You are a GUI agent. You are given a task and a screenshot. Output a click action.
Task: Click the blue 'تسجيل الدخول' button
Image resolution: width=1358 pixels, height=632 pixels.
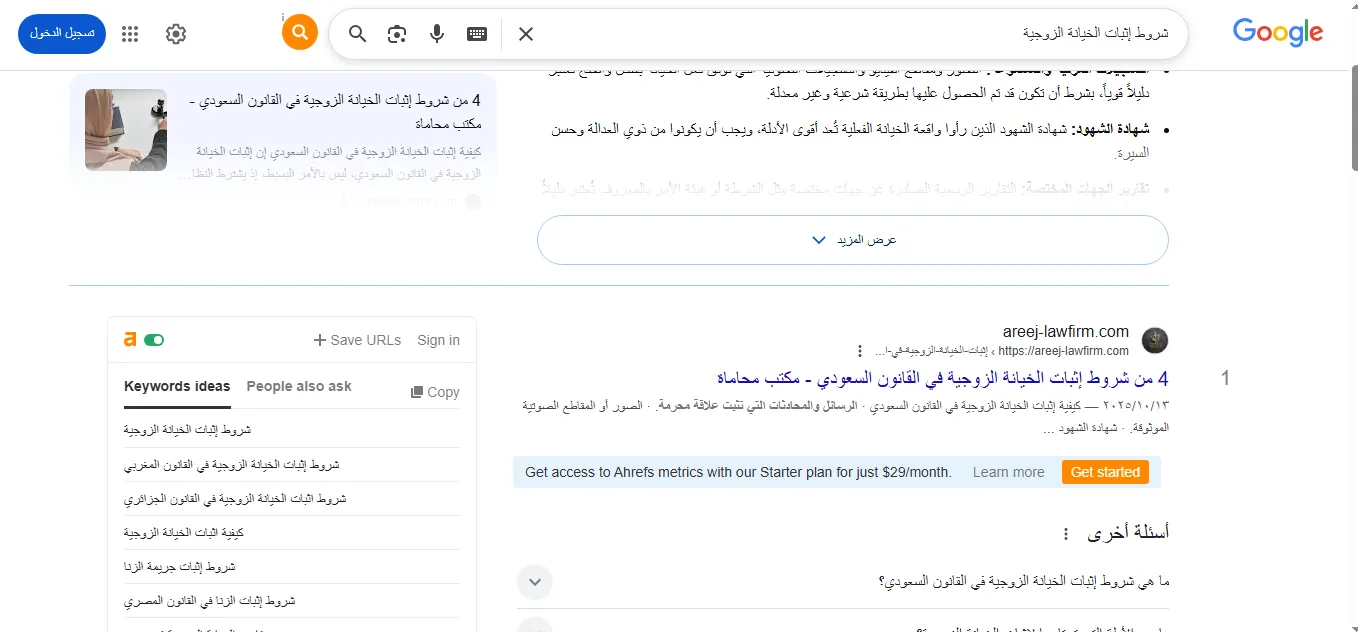click(x=62, y=34)
